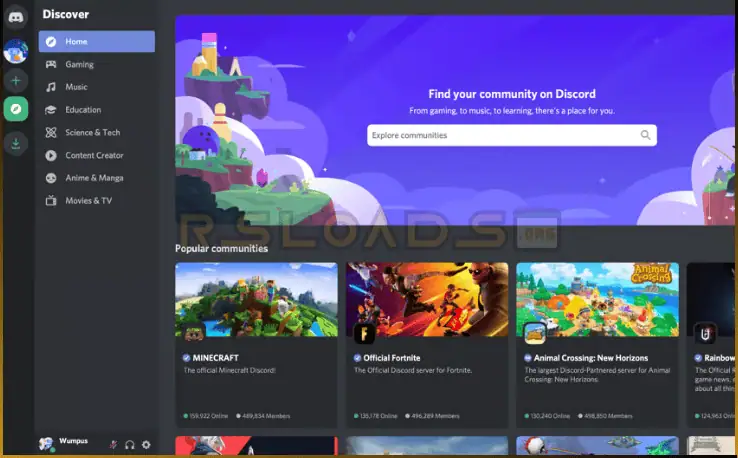
Task: Click the Animal Crossing server logo icon
Action: click(x=535, y=334)
